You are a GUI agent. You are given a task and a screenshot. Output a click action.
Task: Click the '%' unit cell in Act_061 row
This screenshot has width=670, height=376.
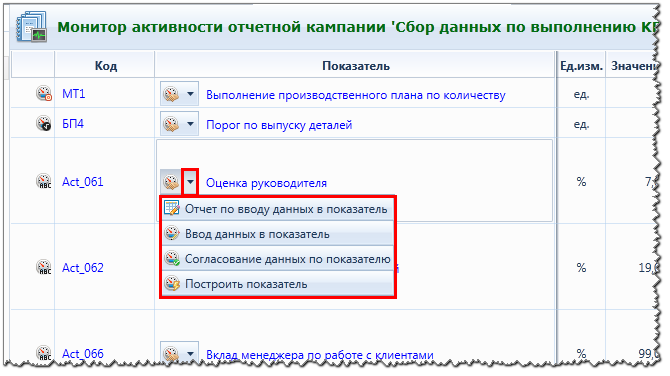(x=581, y=182)
